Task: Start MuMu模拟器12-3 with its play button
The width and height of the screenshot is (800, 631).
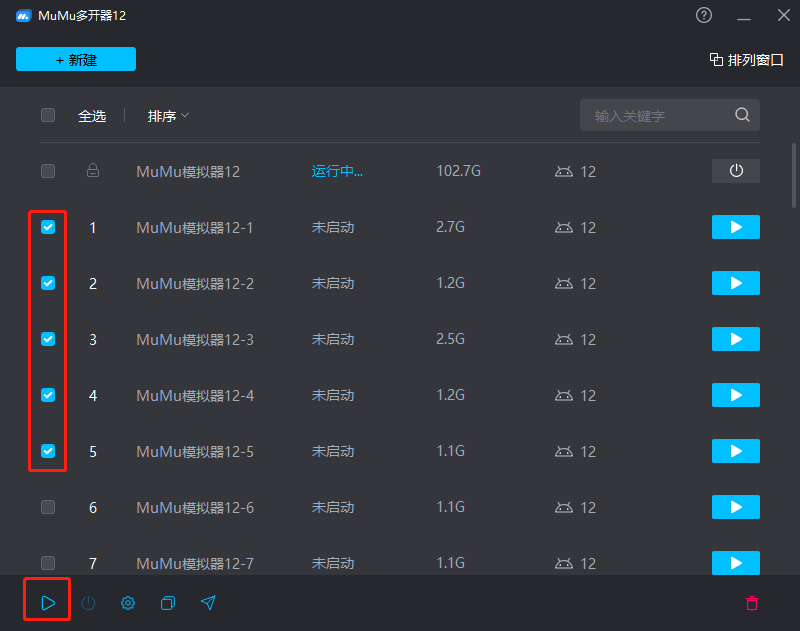Action: tap(736, 339)
